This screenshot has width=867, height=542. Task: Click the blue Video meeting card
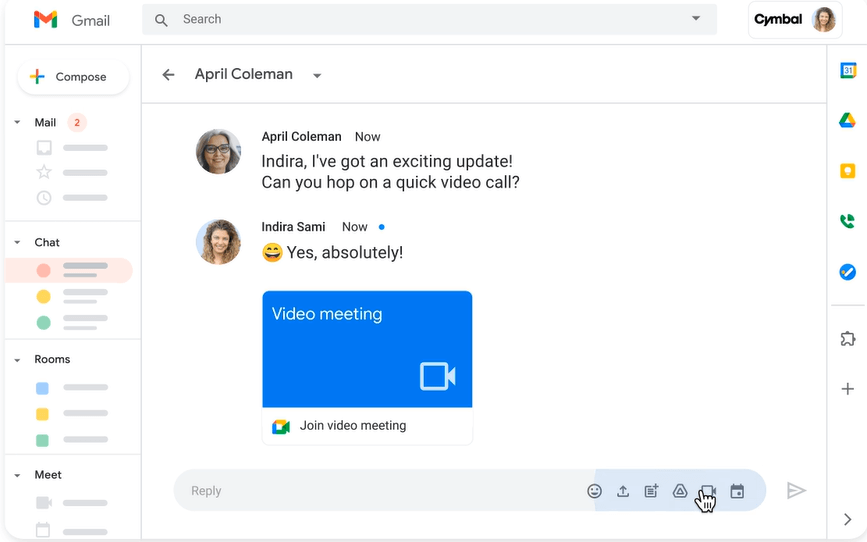pyautogui.click(x=367, y=349)
